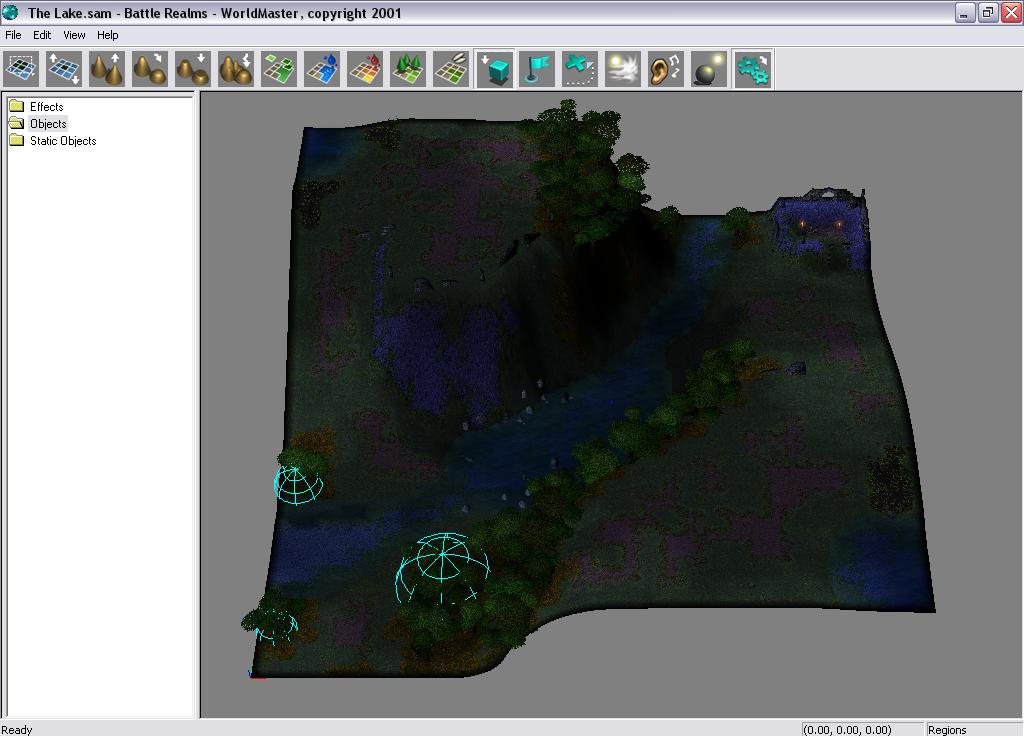Open the ear sound tool

(x=666, y=69)
